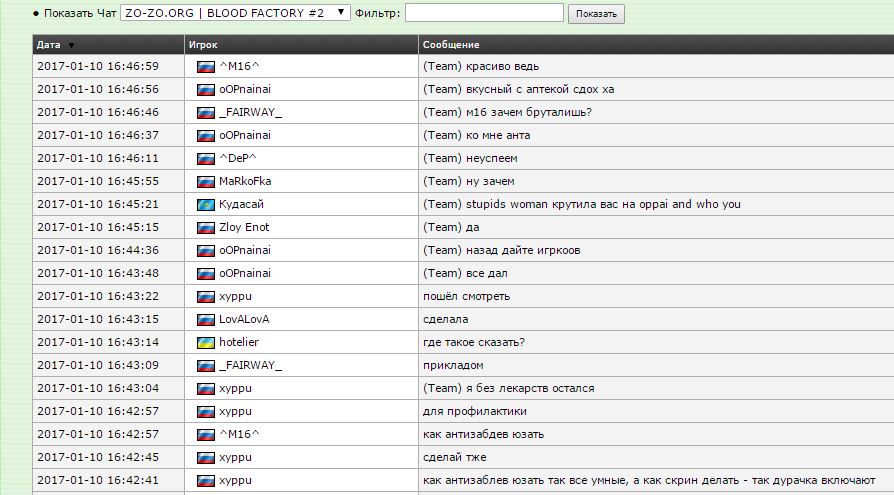
Task: Select player name hotelier
Action: click(x=241, y=342)
